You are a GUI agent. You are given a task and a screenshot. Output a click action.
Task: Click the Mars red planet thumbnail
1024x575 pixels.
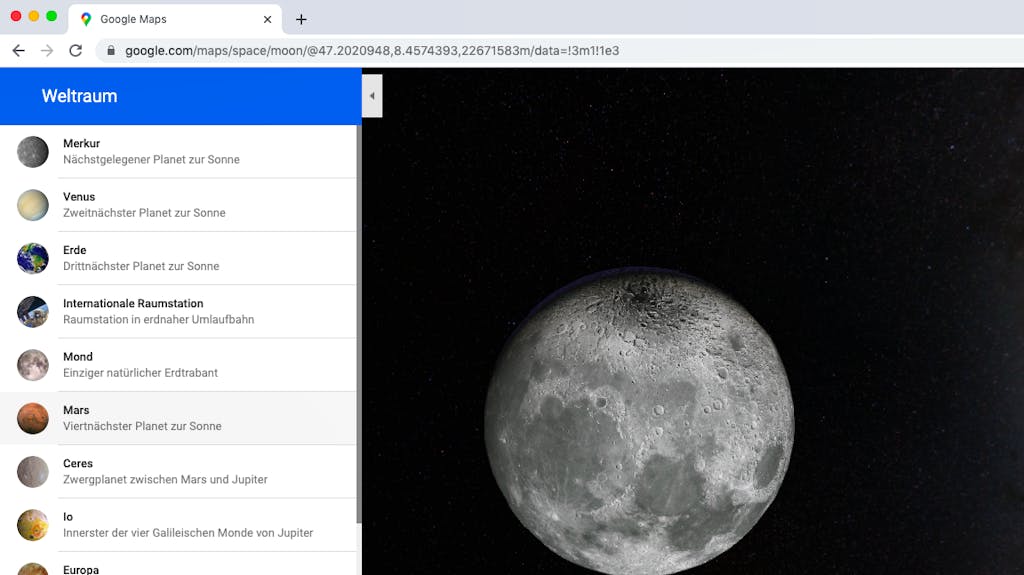(x=33, y=418)
